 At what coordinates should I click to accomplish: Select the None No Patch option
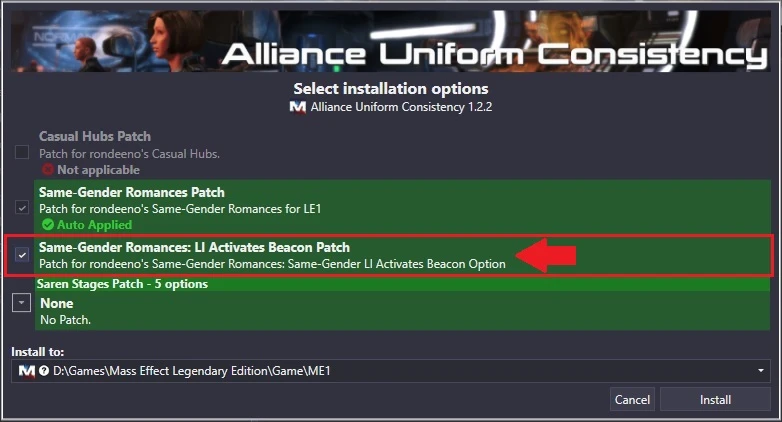coord(402,310)
